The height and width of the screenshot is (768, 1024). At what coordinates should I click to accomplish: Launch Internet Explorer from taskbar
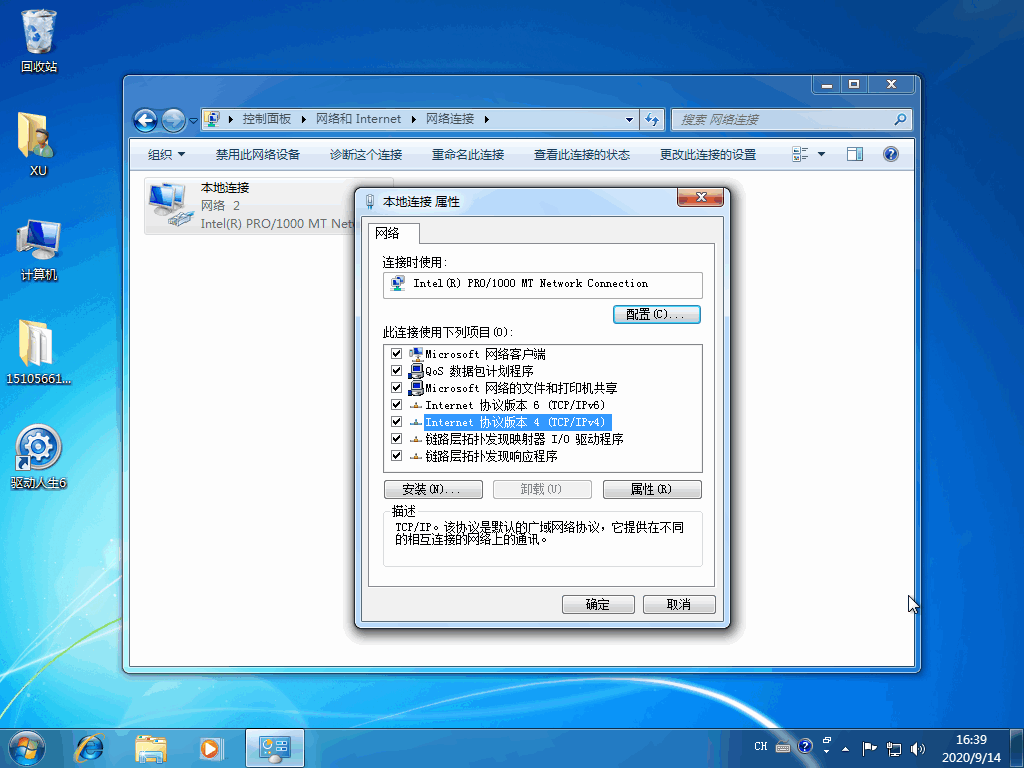[x=90, y=746]
